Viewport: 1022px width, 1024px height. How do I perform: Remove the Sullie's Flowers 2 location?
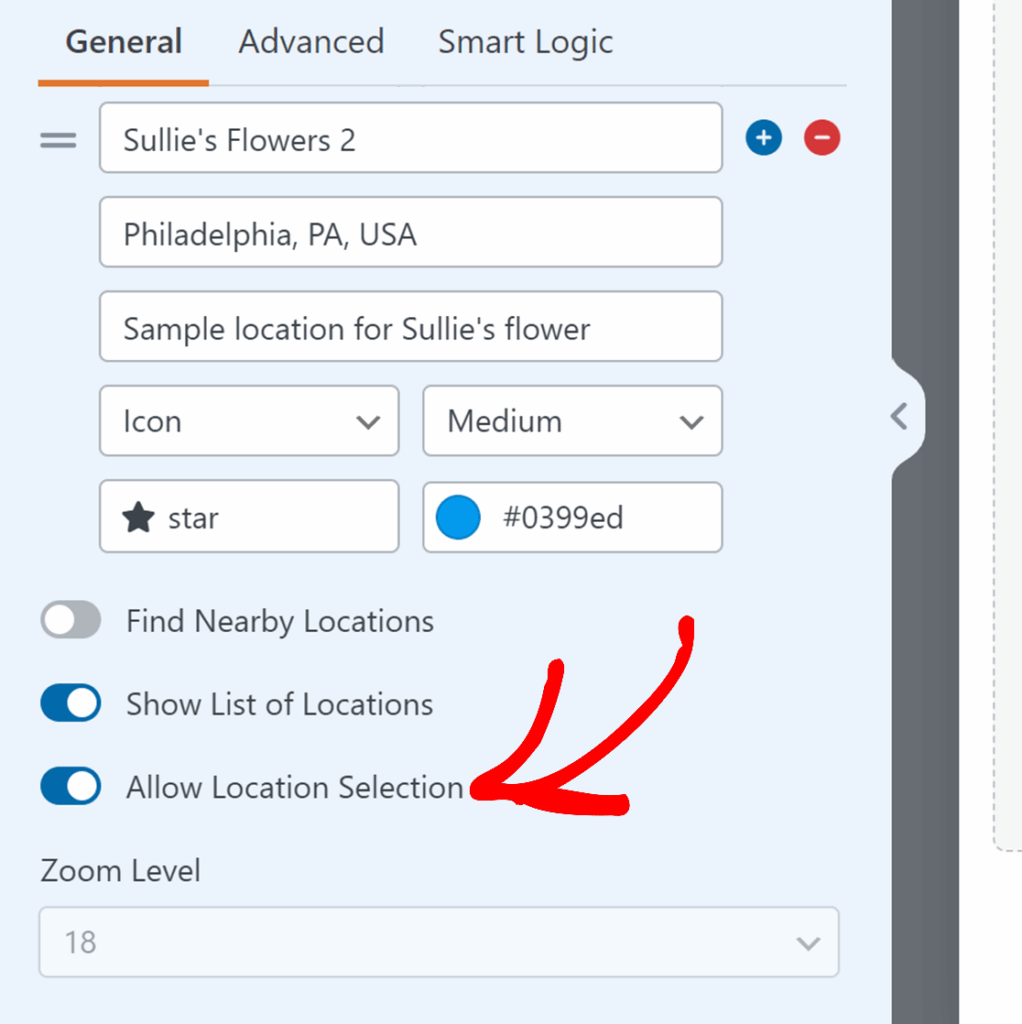pos(822,137)
